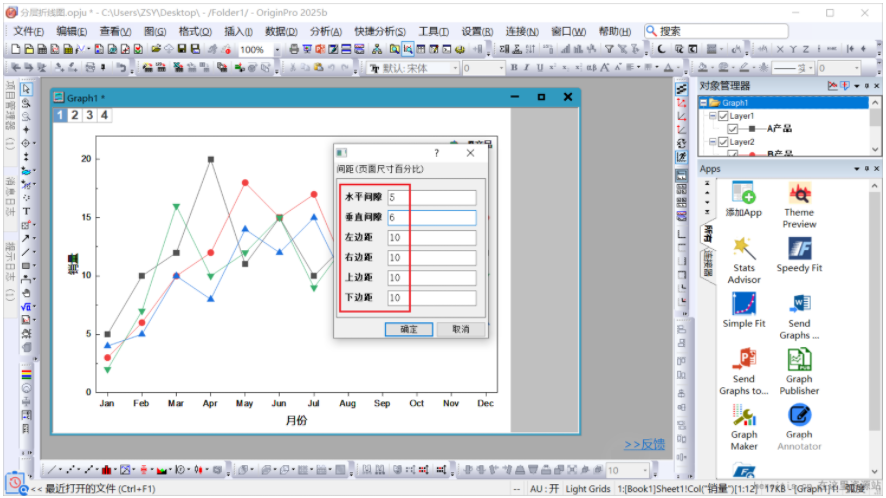The width and height of the screenshot is (886, 498).
Task: Click the Send to PowerPoint toolbar icon
Action: tap(320, 49)
